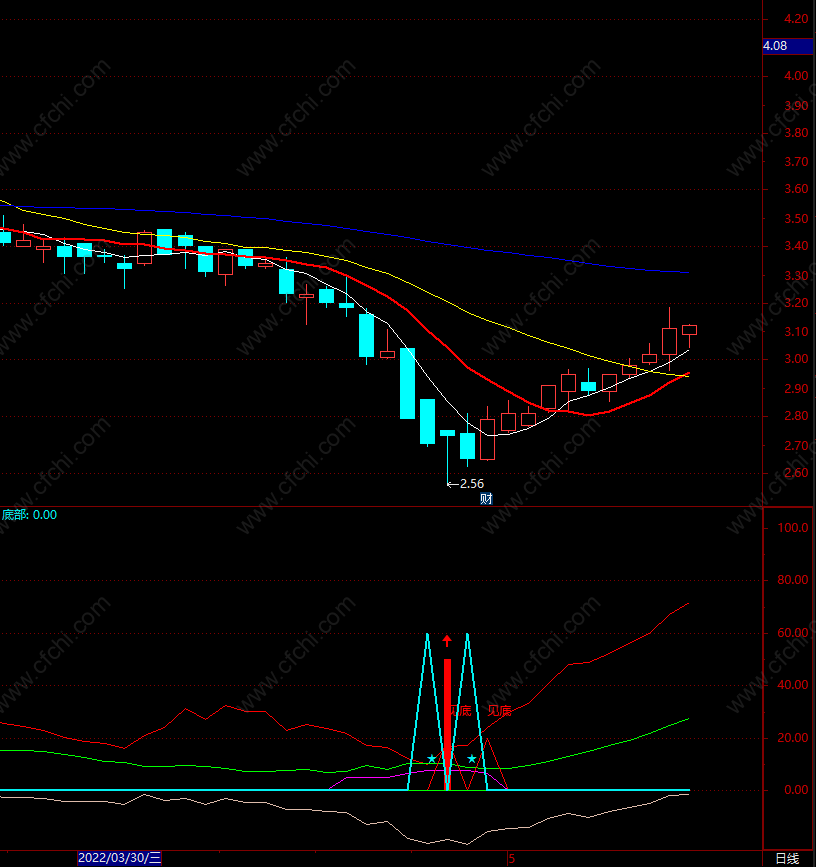This screenshot has width=816, height=867.
Task: Click the 3.40 price axis label
Action: coord(796,246)
